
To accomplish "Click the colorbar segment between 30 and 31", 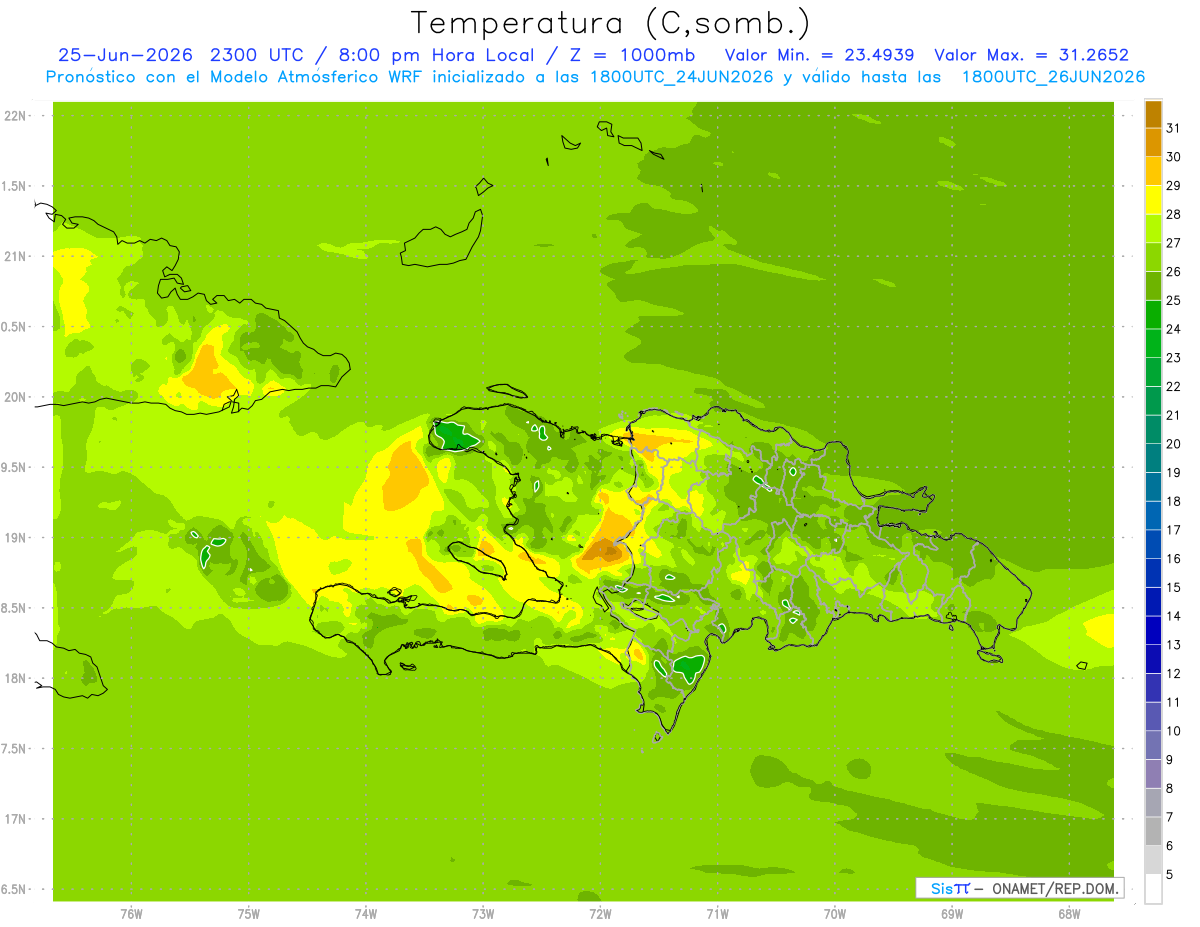I will click(1153, 143).
